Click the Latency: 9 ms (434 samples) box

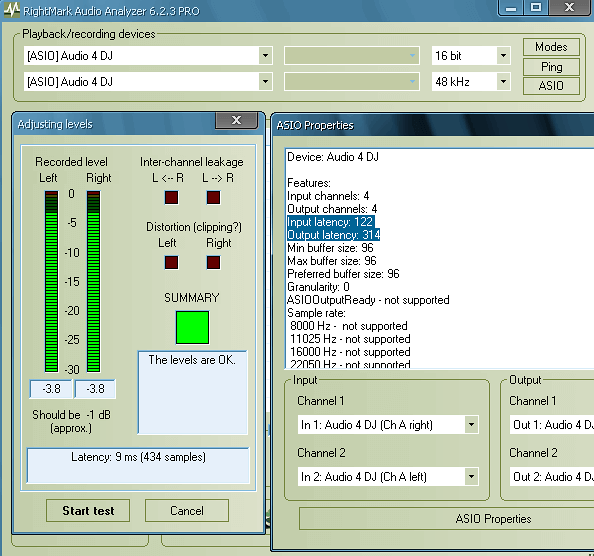[138, 465]
